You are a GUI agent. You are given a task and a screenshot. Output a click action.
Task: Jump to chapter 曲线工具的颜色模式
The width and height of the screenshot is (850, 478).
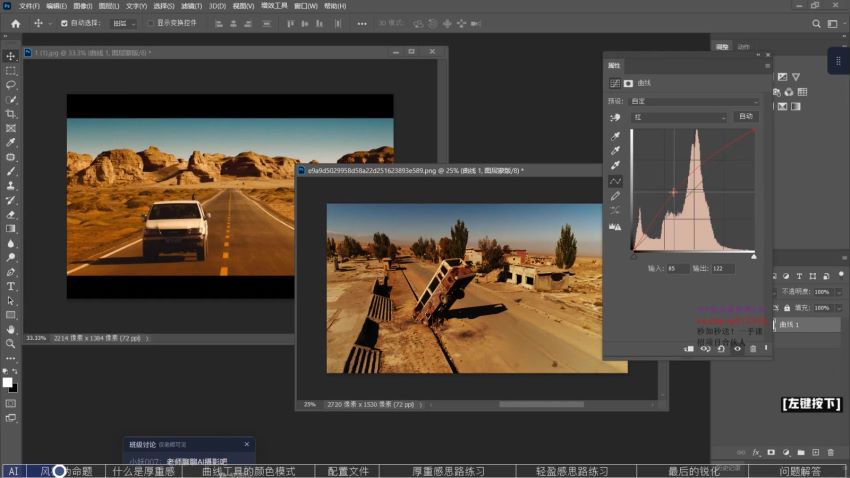pos(249,471)
